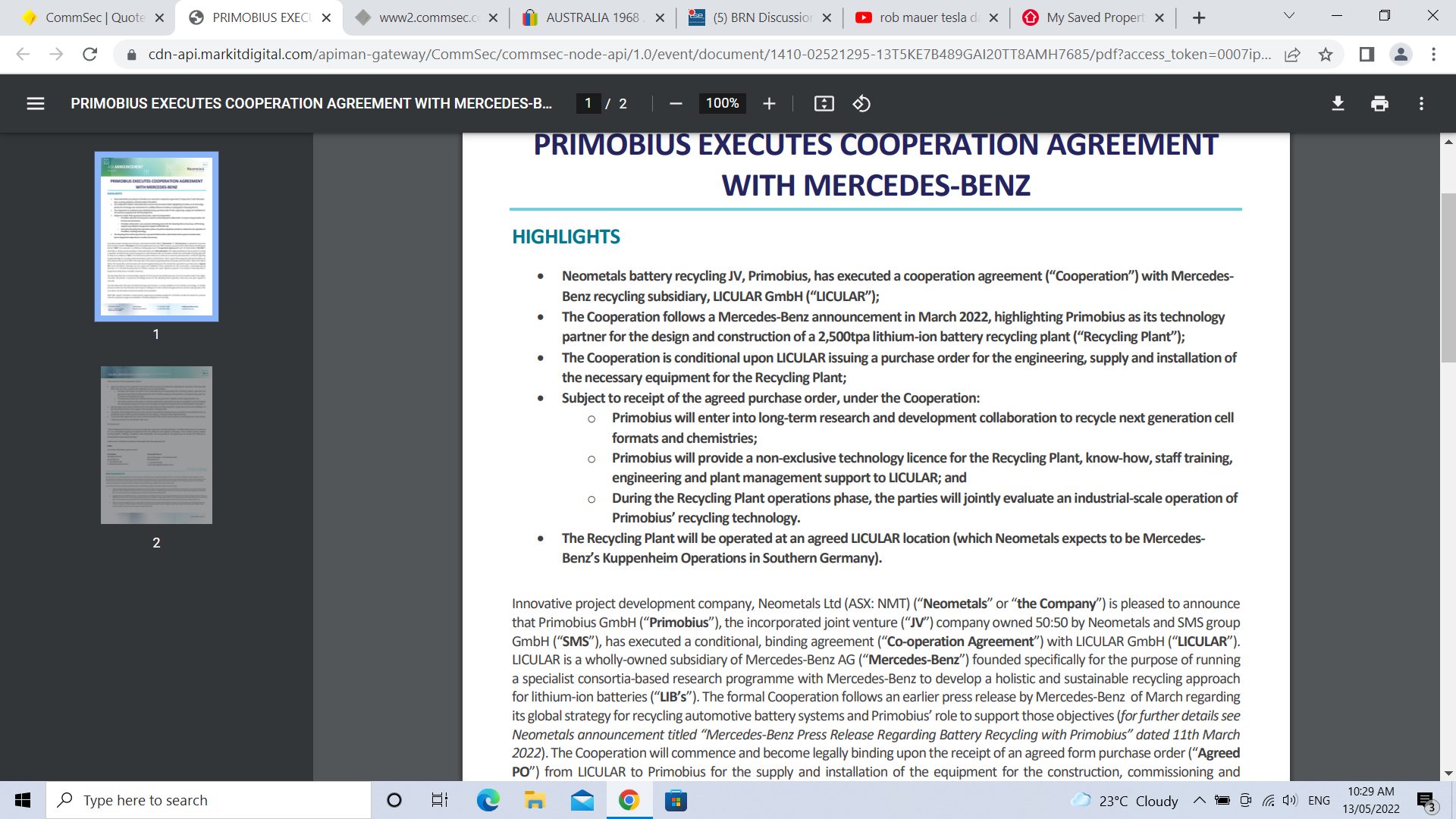
Task: Click the zoom out minus button
Action: (x=676, y=104)
